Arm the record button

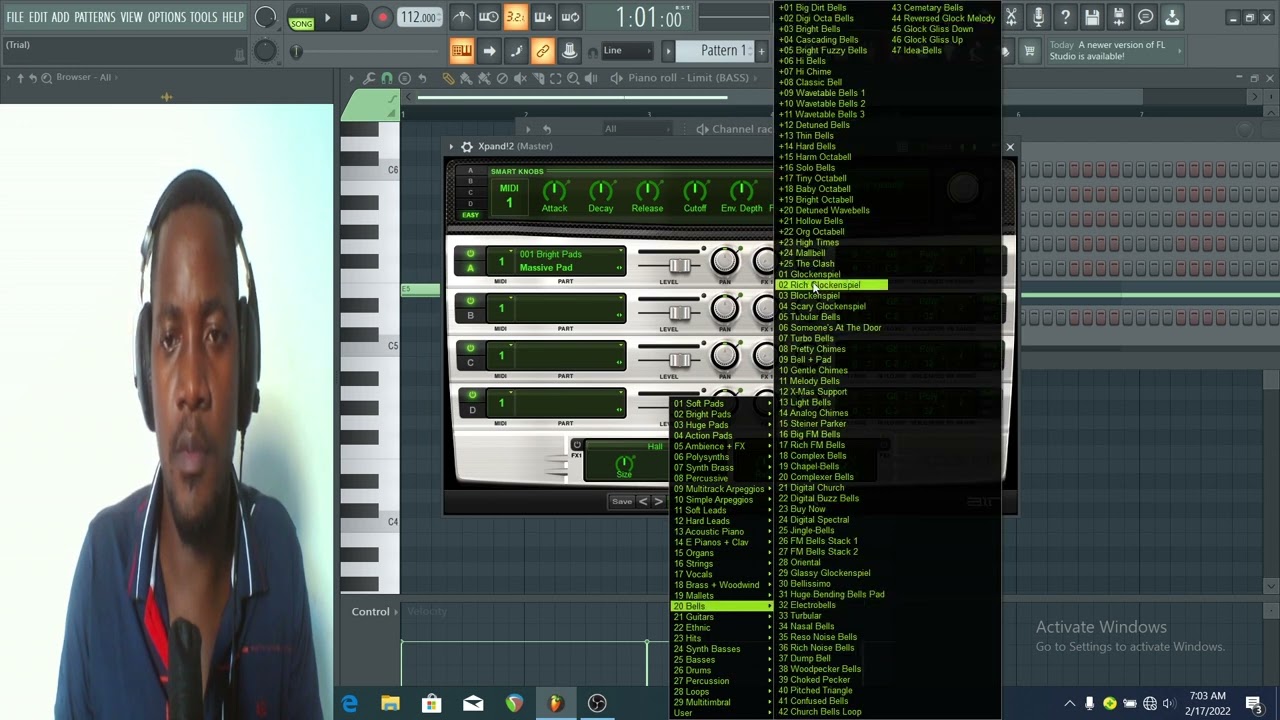(382, 17)
